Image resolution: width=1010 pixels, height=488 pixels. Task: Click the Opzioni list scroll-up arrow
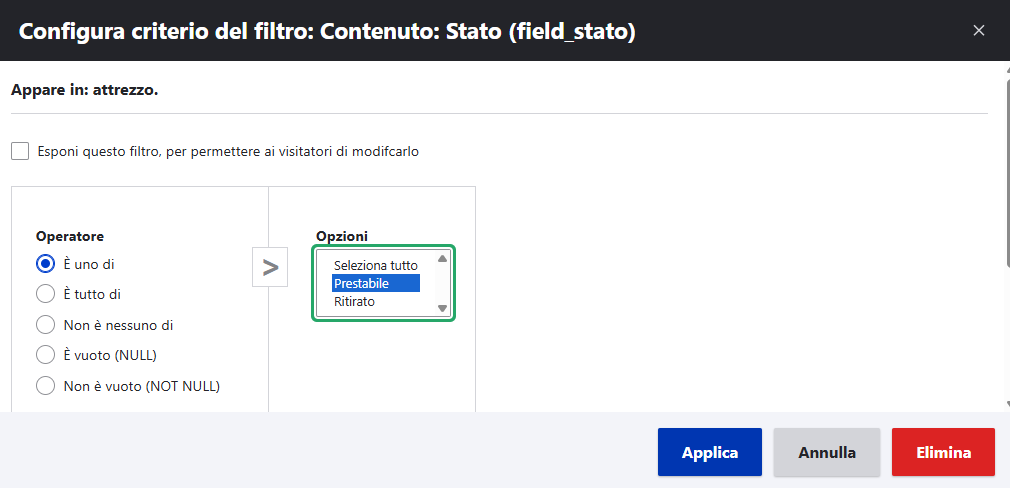tap(442, 258)
